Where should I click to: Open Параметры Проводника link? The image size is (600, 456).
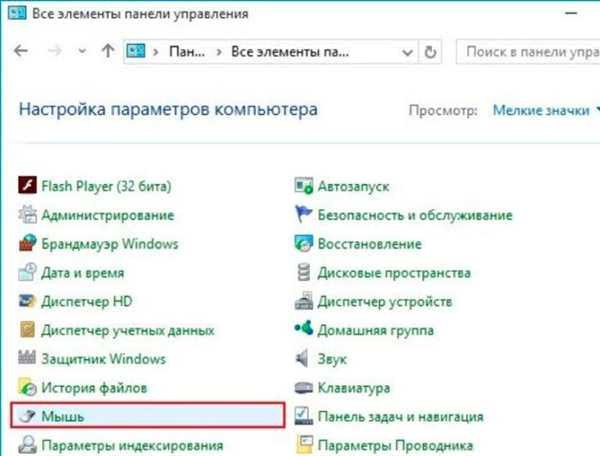click(x=395, y=445)
